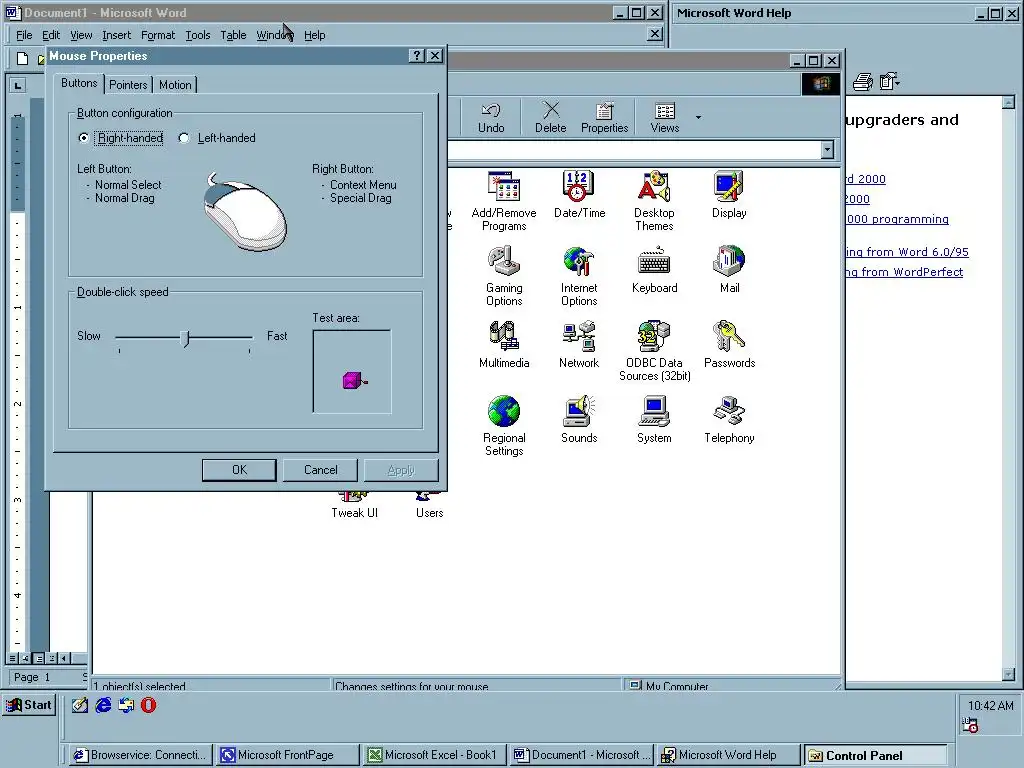
Task: Launch Internet Explorer from Quick Launch
Action: point(103,705)
